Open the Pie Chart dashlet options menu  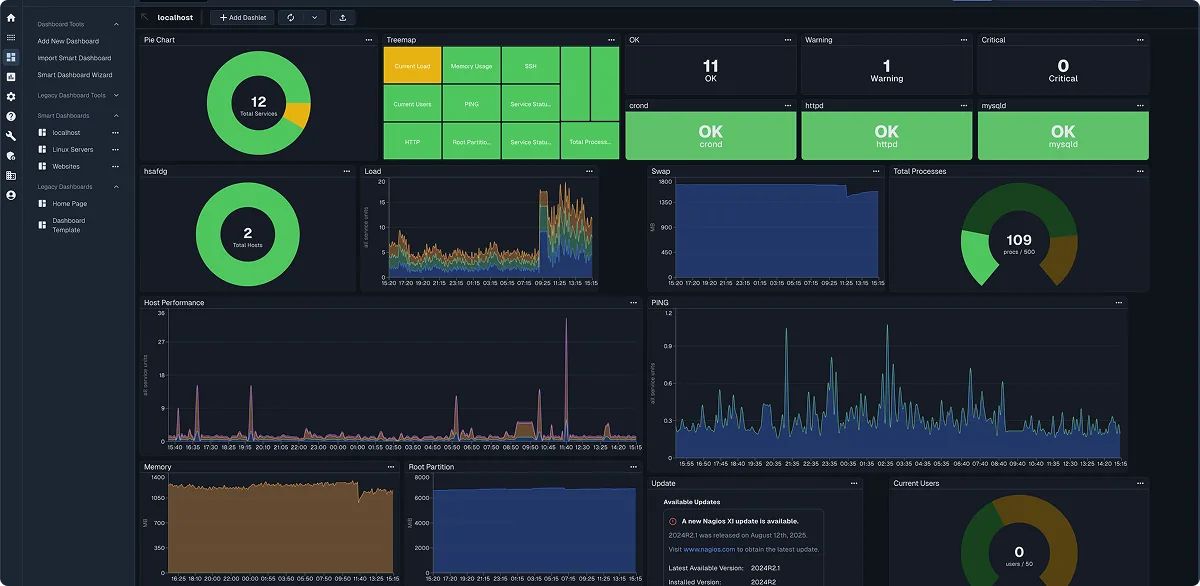click(369, 39)
